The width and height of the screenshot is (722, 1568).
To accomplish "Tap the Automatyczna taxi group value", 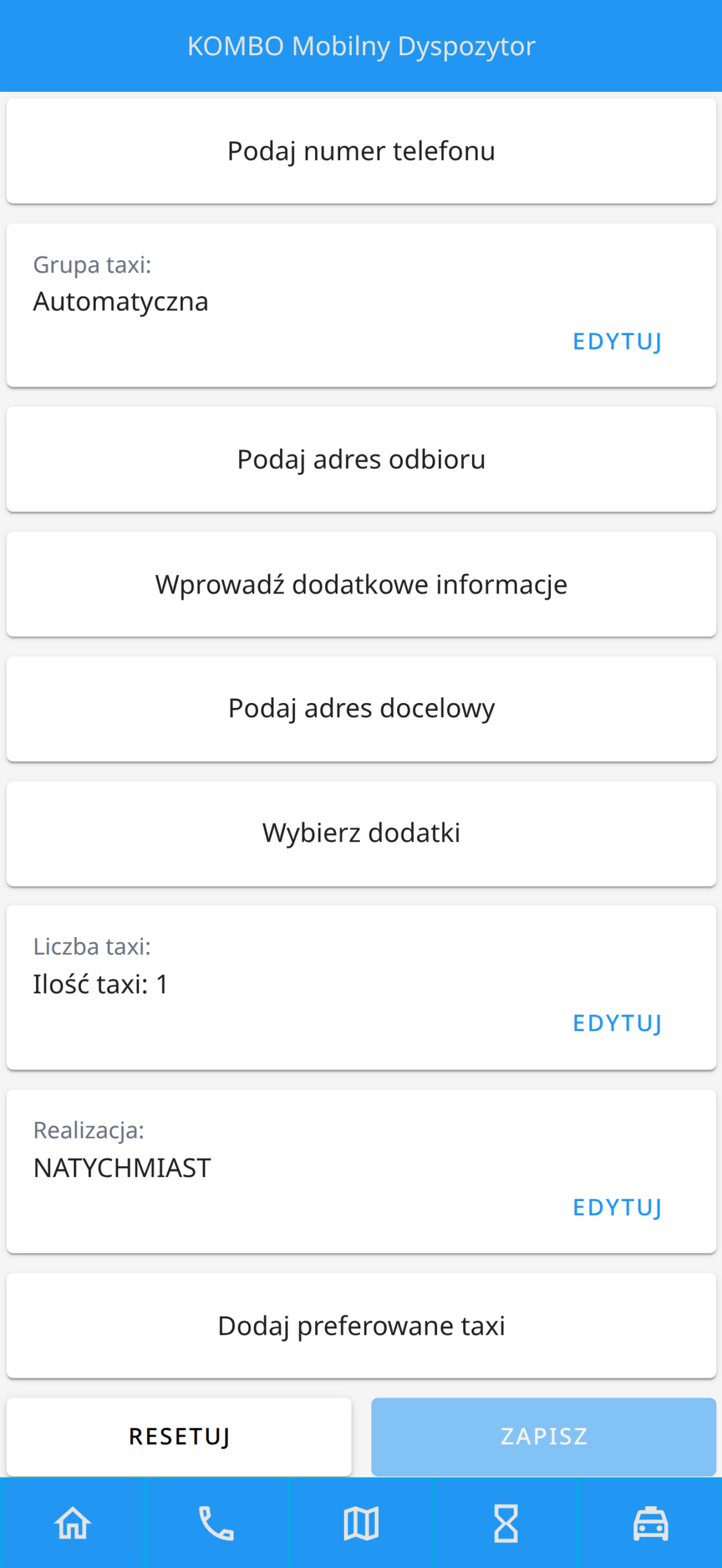I will pyautogui.click(x=121, y=301).
